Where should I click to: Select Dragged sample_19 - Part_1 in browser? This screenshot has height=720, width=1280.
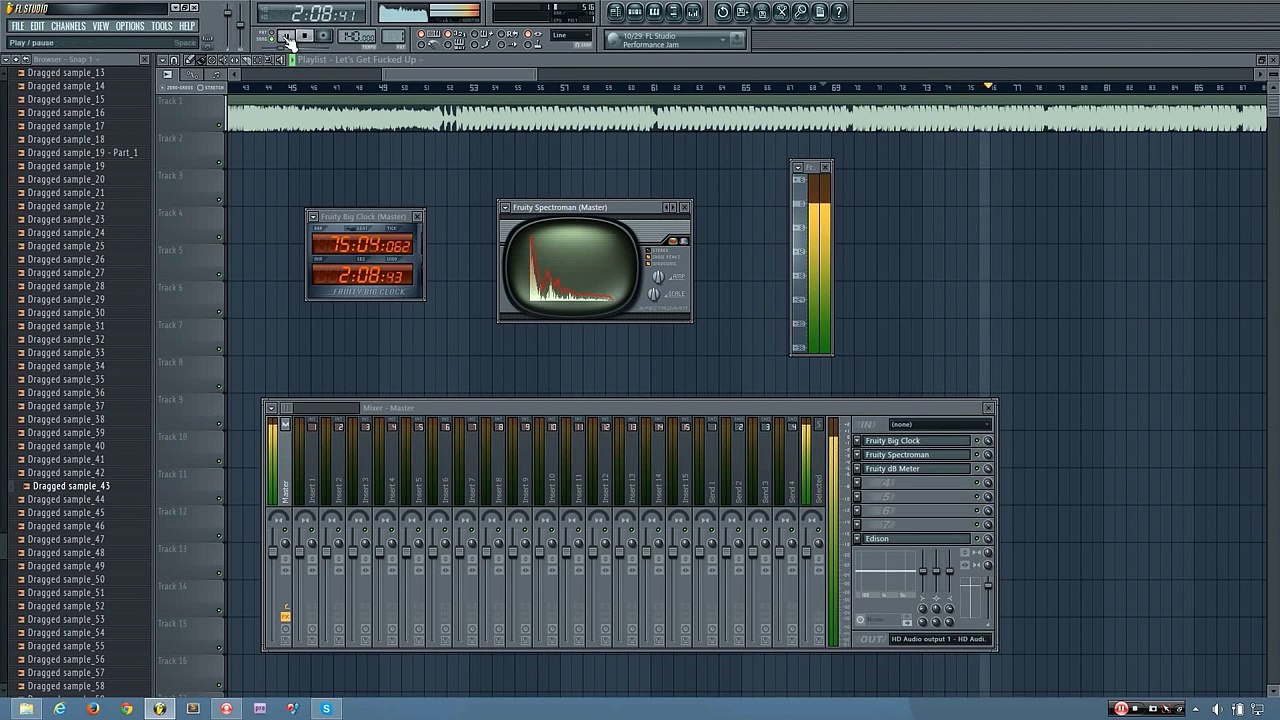point(82,153)
